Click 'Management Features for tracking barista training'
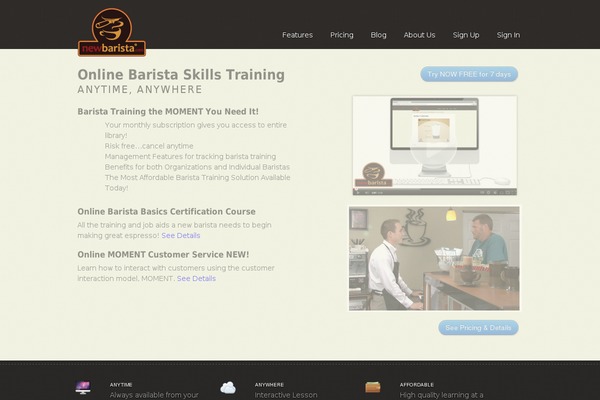The image size is (600, 400). 190,156
